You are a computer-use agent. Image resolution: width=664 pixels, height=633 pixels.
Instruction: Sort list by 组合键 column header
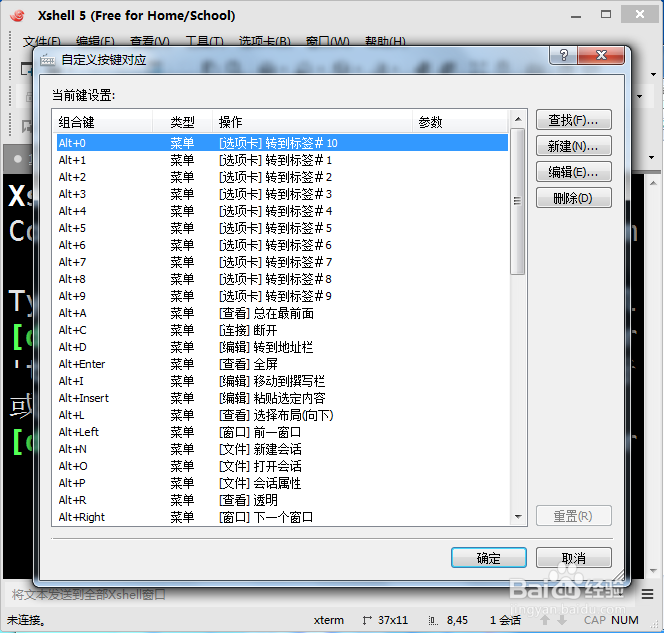tap(102, 122)
